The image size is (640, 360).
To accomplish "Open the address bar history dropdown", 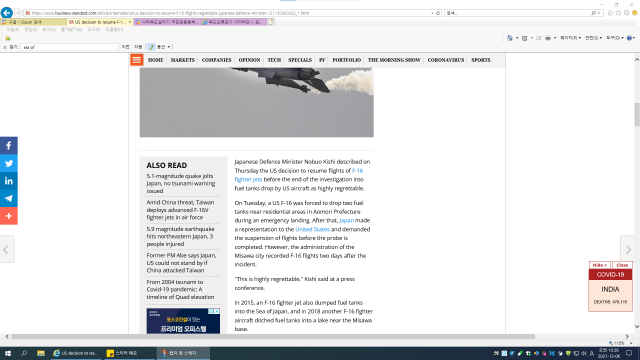I will [432, 13].
